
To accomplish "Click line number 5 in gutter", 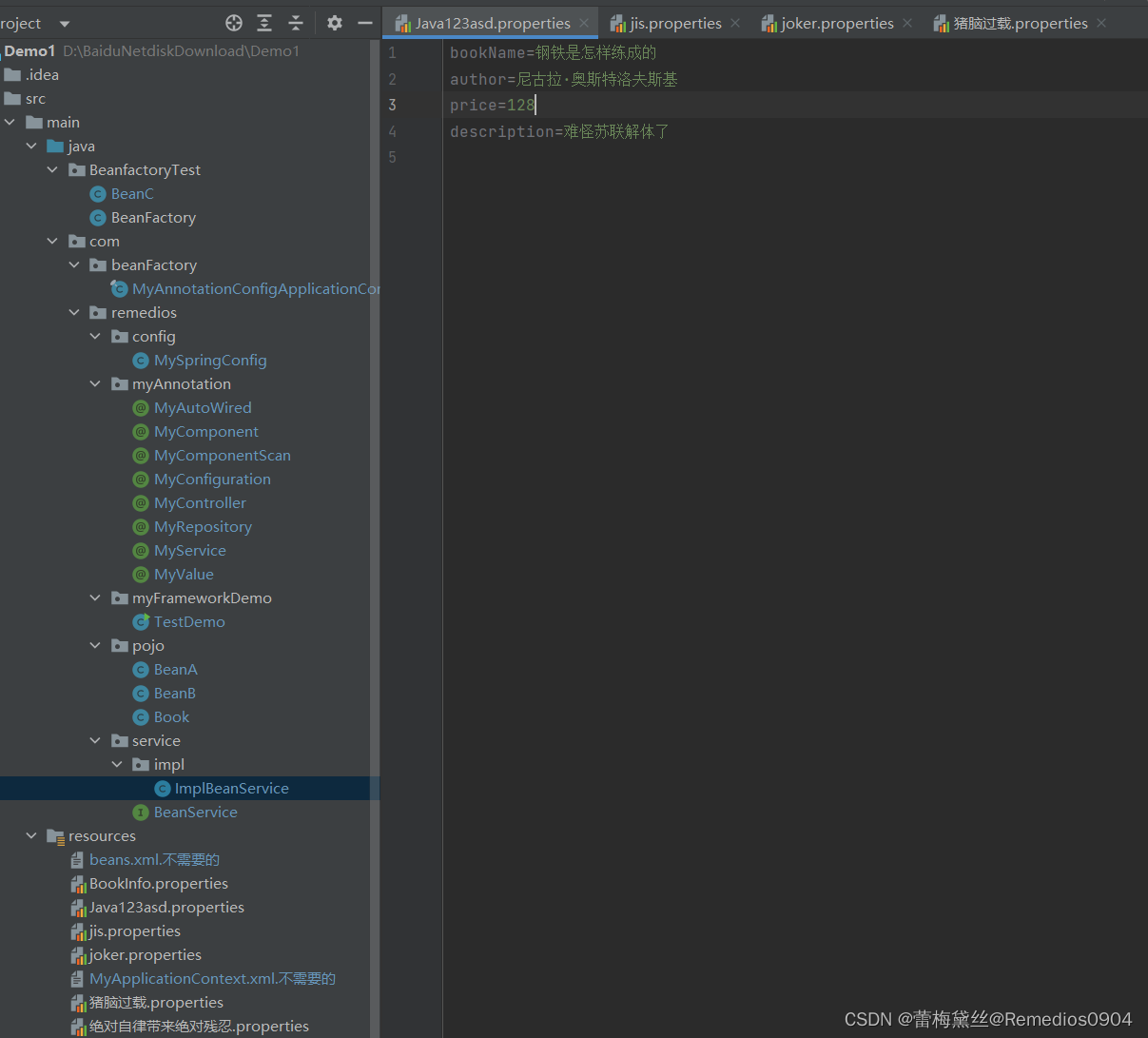I will coord(392,157).
